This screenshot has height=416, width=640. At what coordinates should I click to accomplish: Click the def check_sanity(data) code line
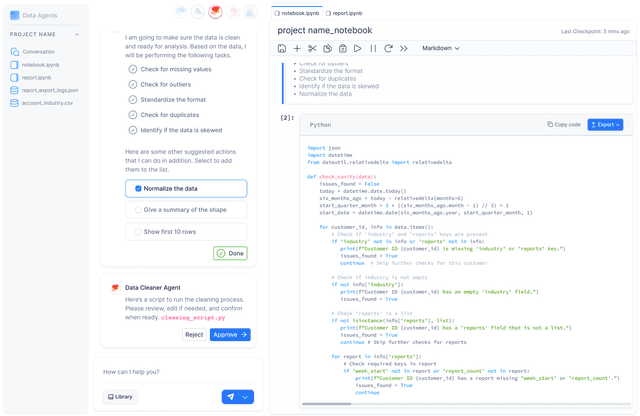(x=342, y=177)
